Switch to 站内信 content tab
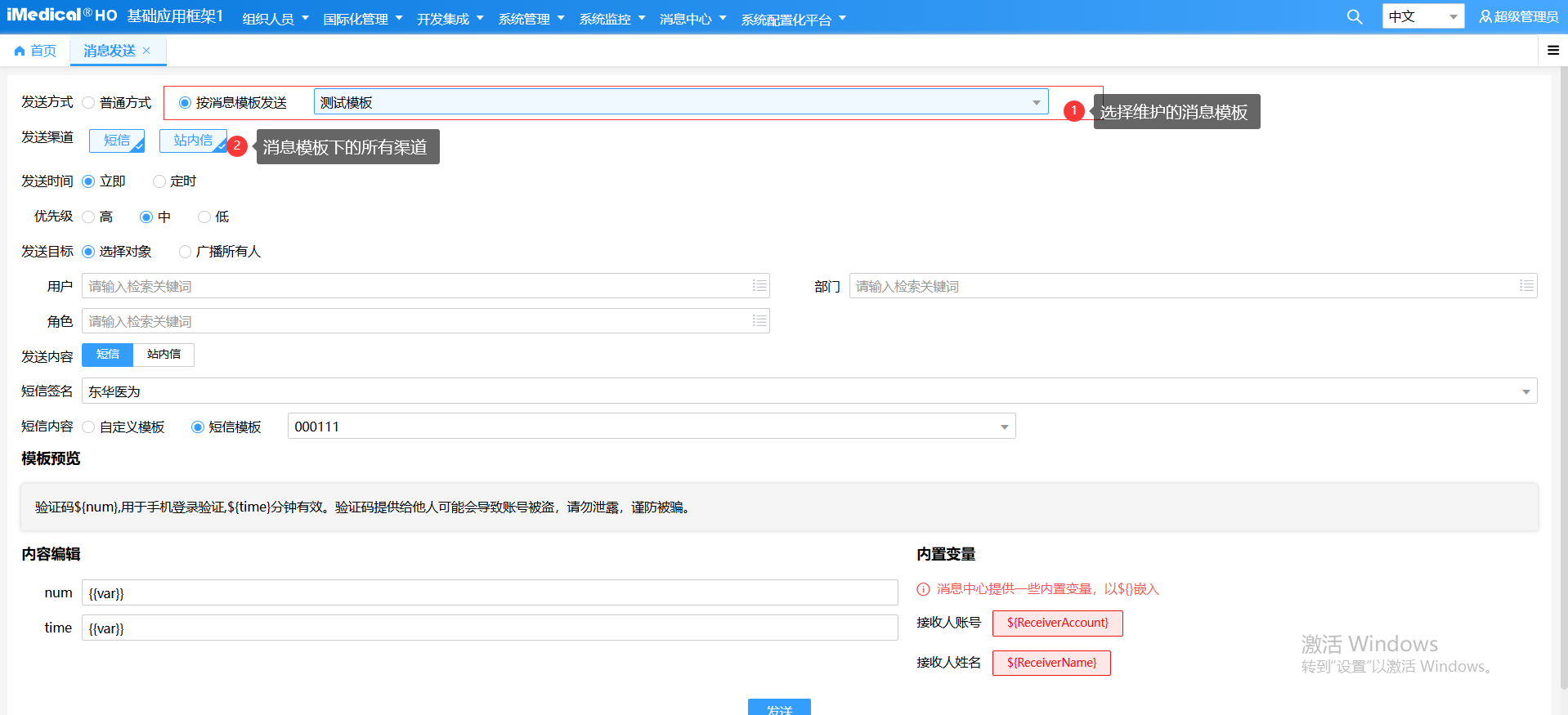Screen dimensions: 1568x715 (164, 355)
